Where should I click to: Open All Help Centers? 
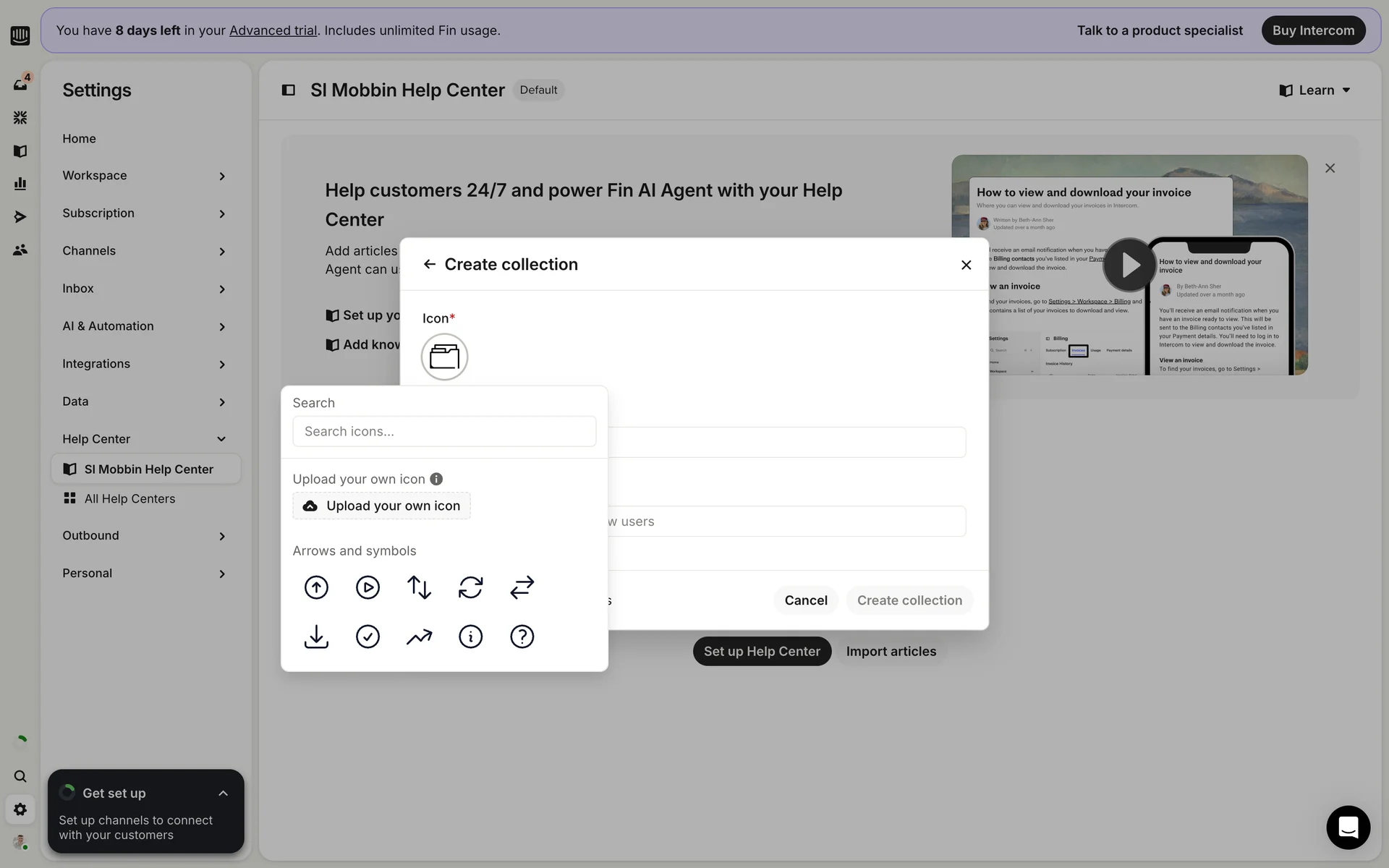(129, 498)
